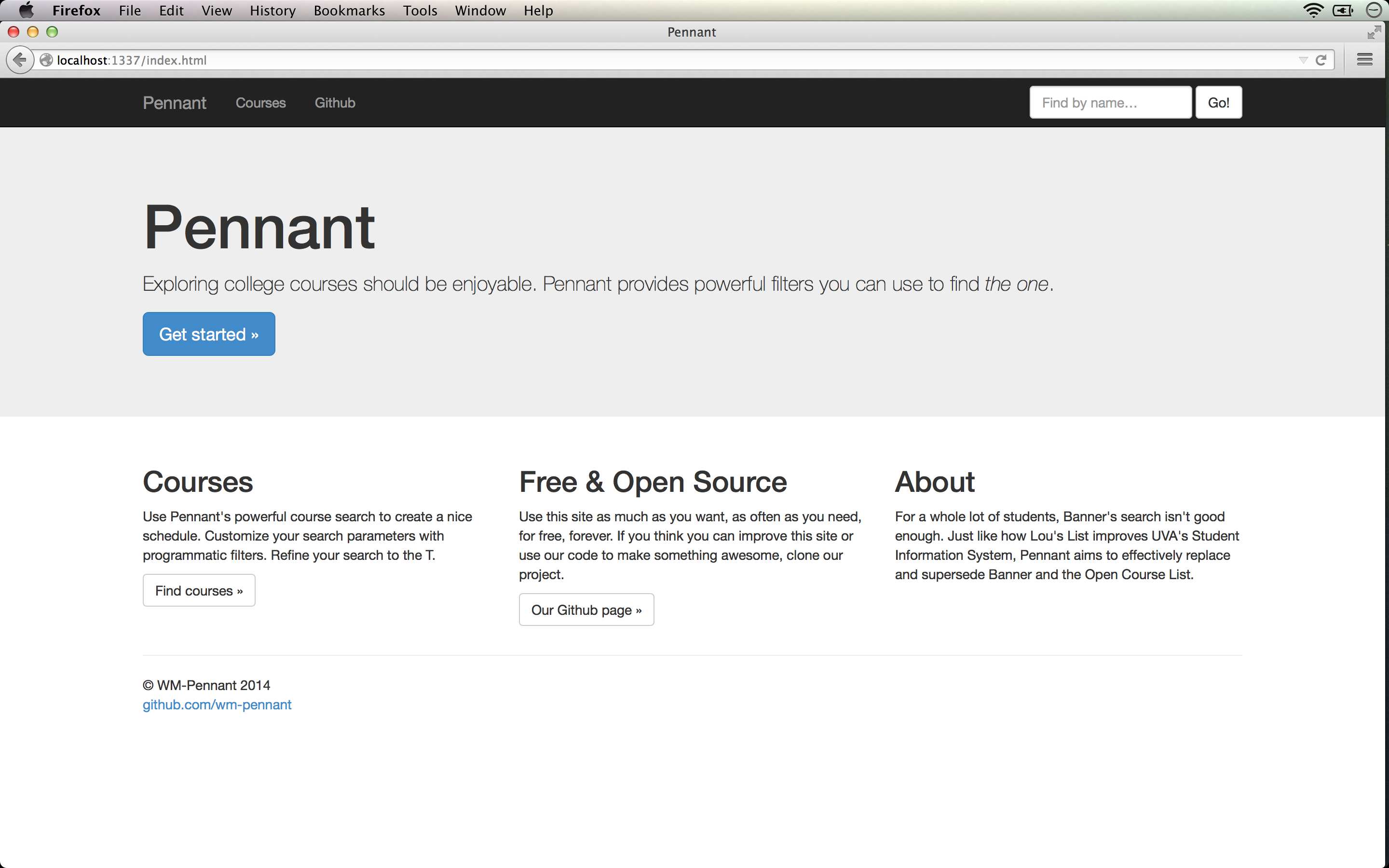Click the reload page icon
The height and width of the screenshot is (868, 1389).
coord(1321,60)
